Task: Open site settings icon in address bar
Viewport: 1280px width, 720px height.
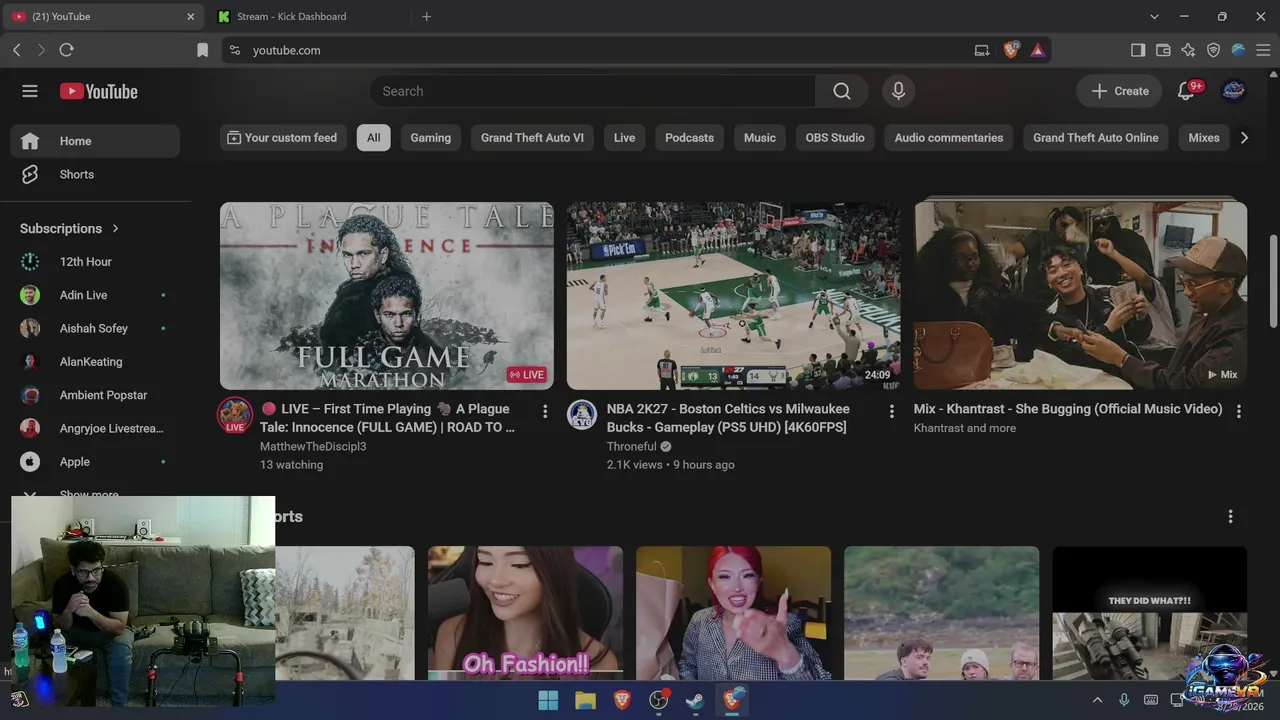Action: [235, 50]
